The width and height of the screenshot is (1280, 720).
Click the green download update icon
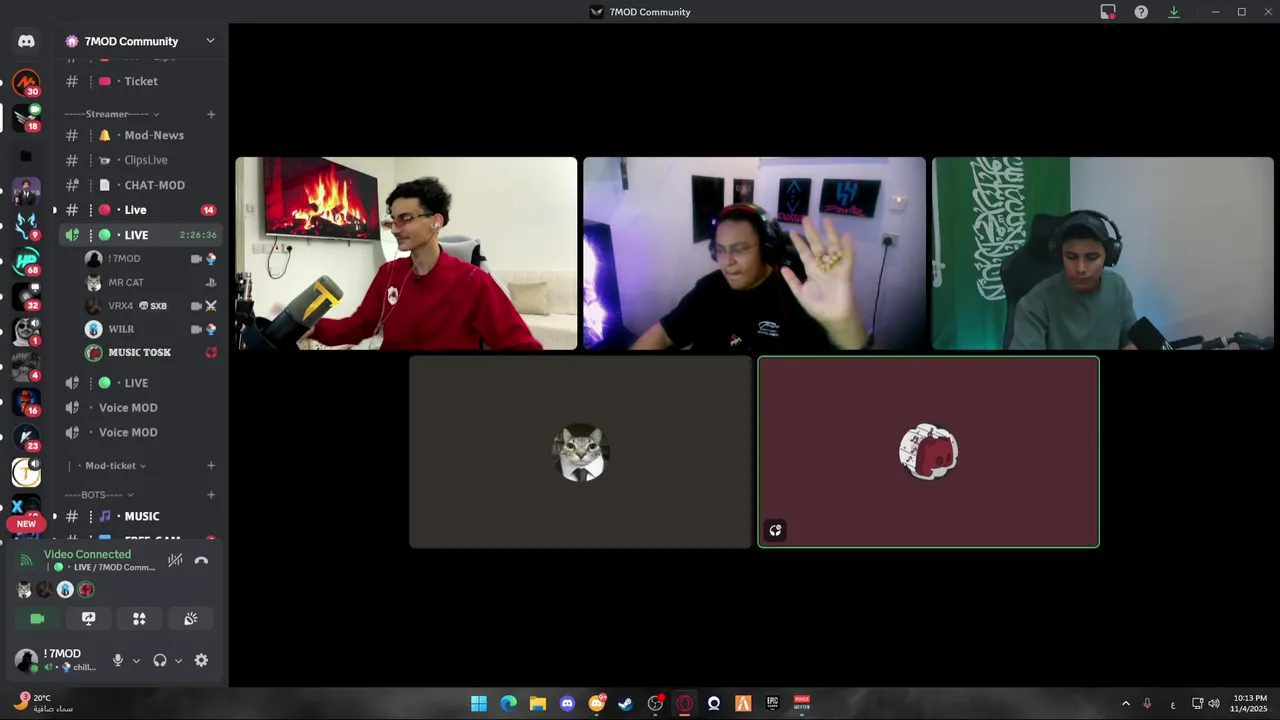pos(1174,12)
